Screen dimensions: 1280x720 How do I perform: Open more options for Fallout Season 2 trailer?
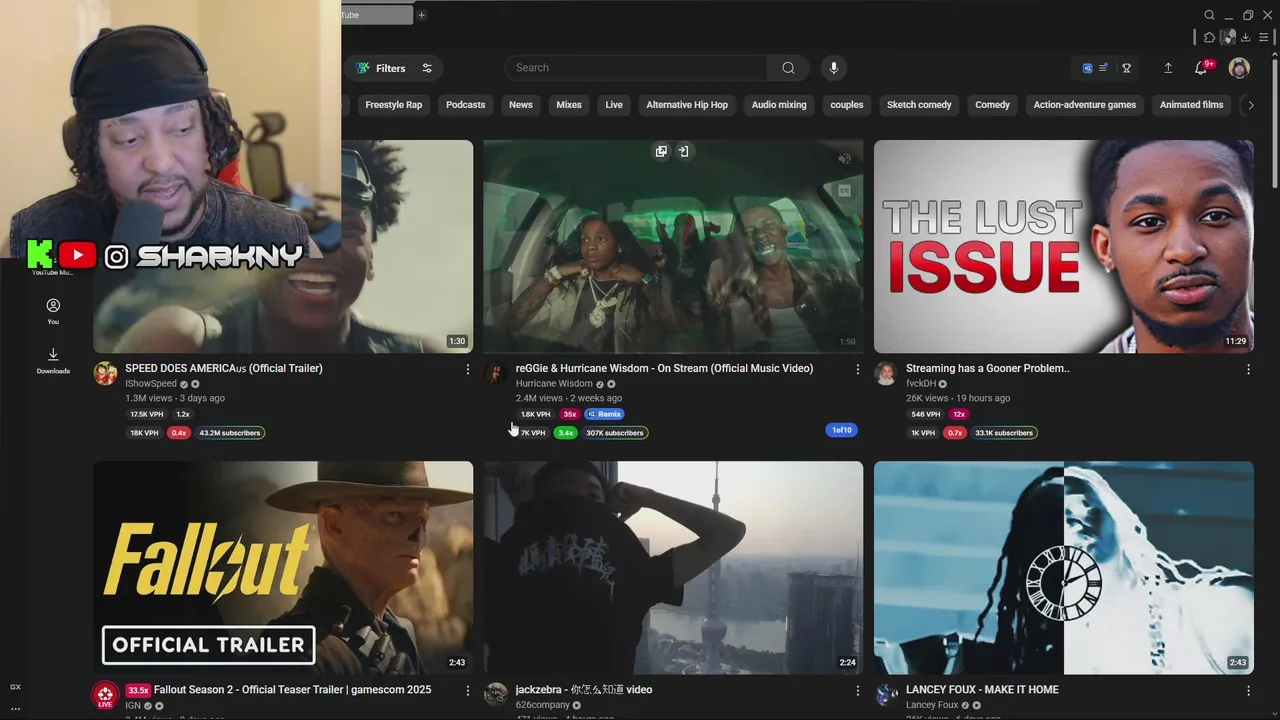467,691
